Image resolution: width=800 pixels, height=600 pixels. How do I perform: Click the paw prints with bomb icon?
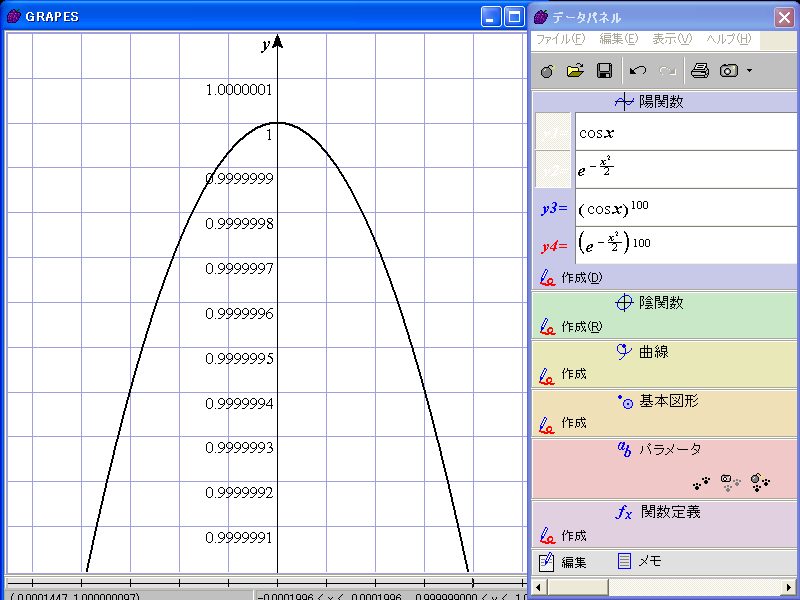pyautogui.click(x=760, y=482)
